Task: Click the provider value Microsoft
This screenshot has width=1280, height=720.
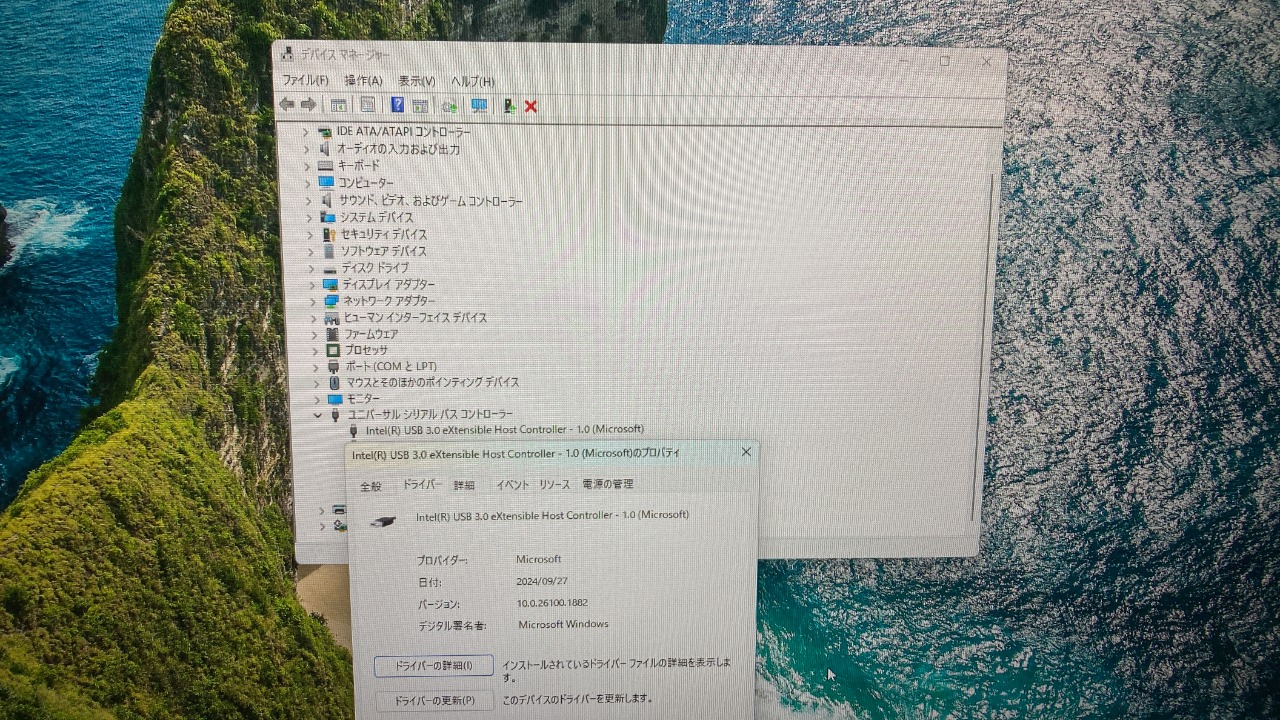Action: [x=538, y=559]
